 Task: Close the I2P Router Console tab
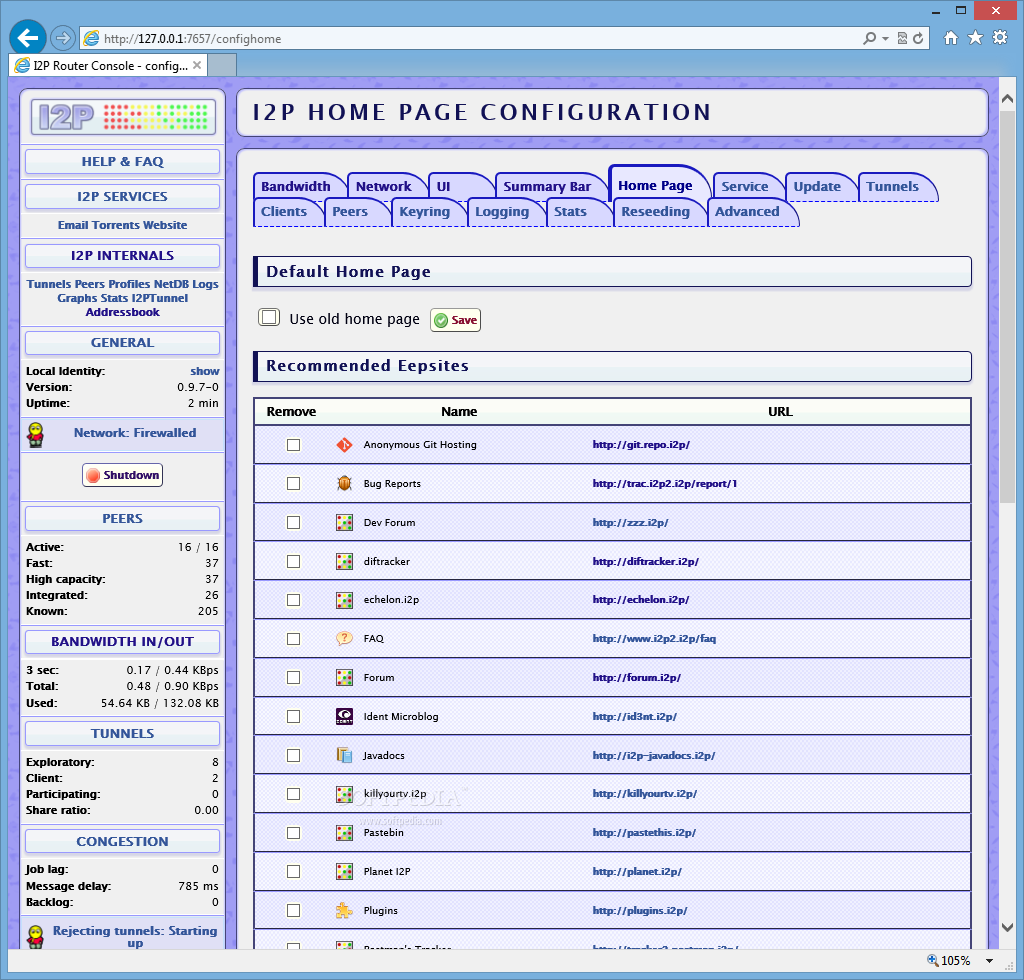(x=197, y=65)
